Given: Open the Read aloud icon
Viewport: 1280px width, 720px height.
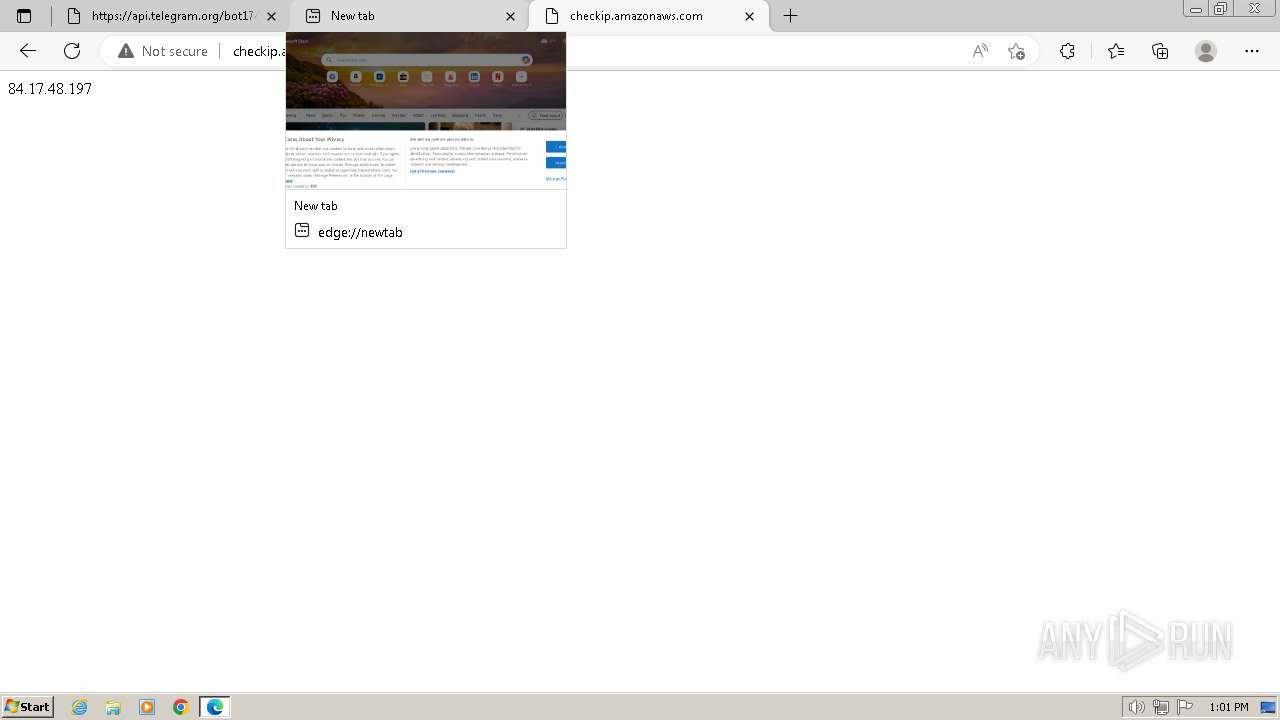Looking at the screenshot, I should click(x=980, y=51).
